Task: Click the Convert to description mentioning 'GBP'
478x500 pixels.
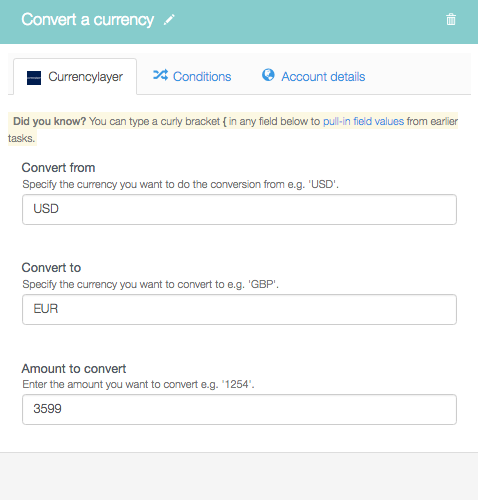Action: tap(150, 284)
